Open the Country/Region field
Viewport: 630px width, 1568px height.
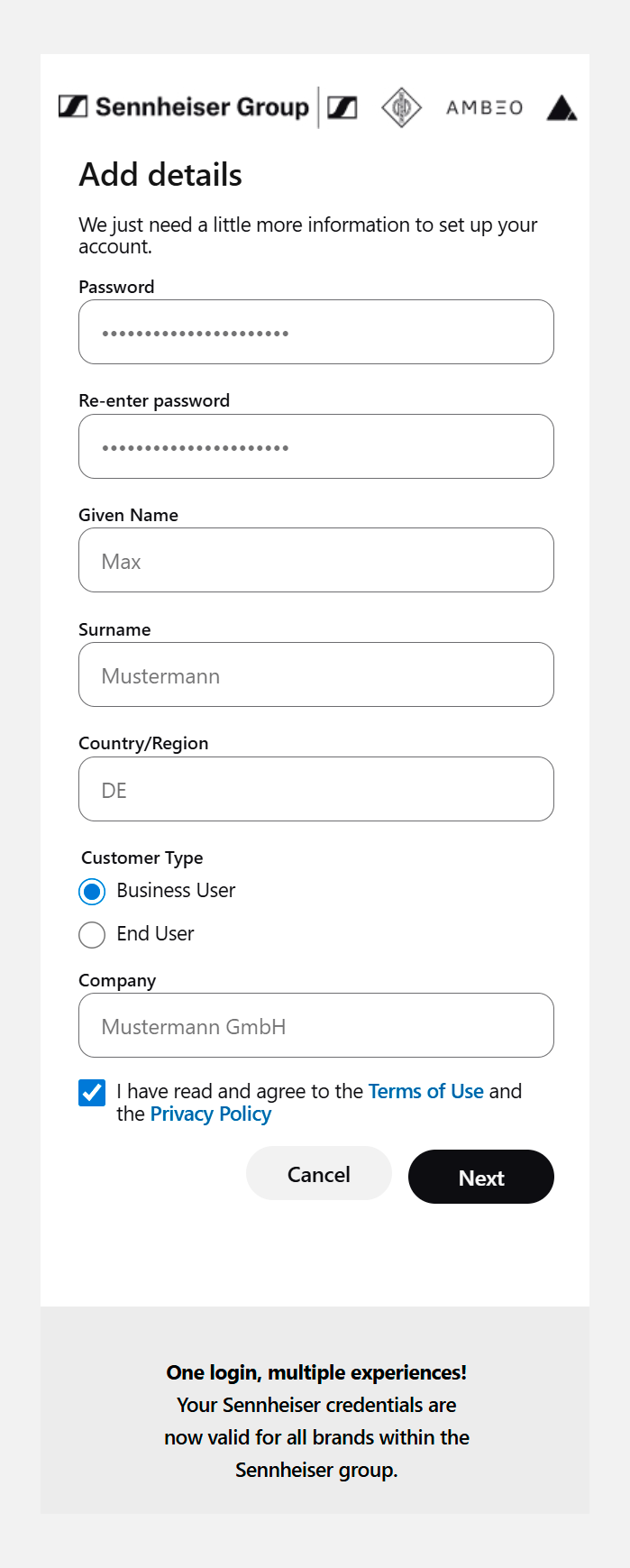tap(316, 789)
